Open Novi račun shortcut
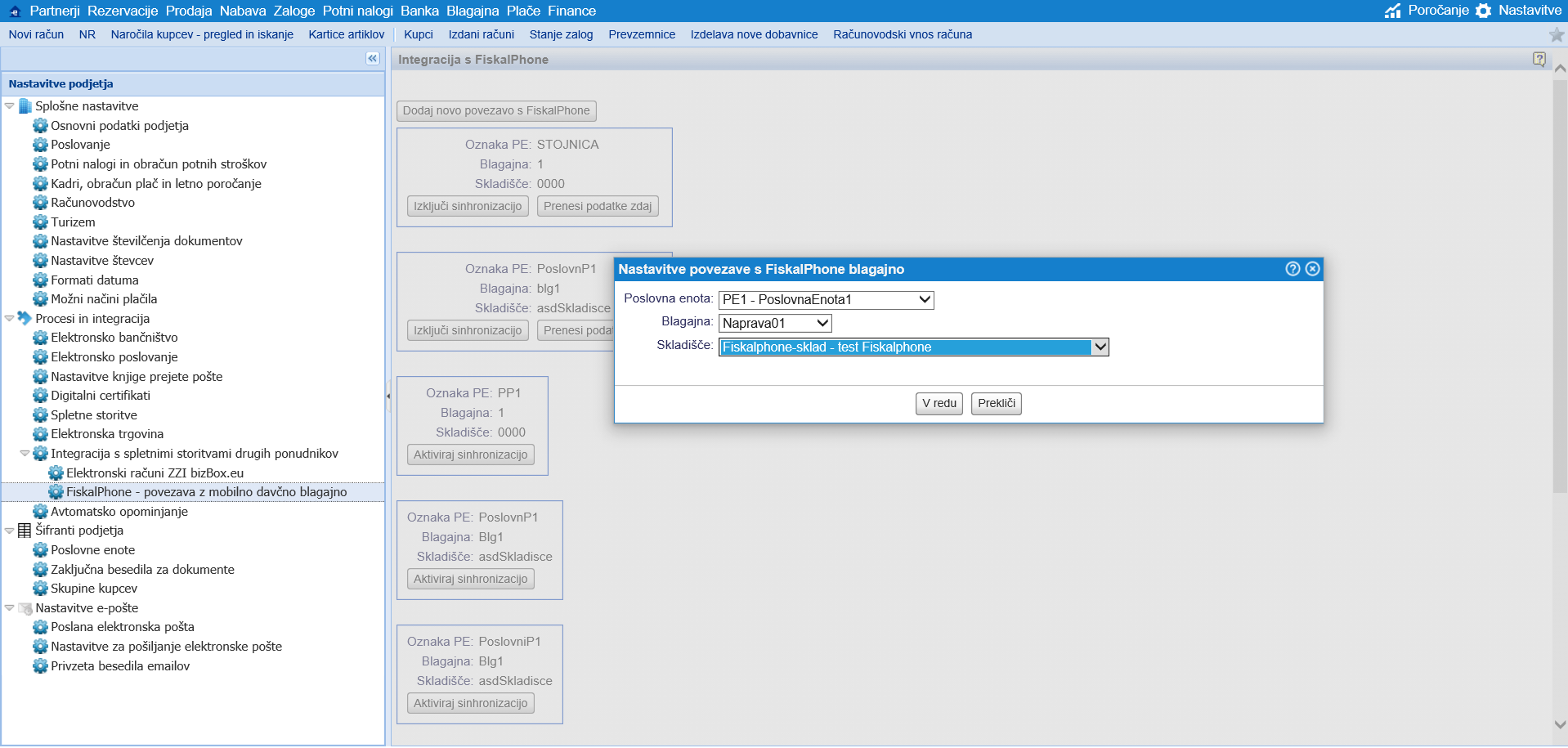This screenshot has height=748, width=1568. coord(36,34)
